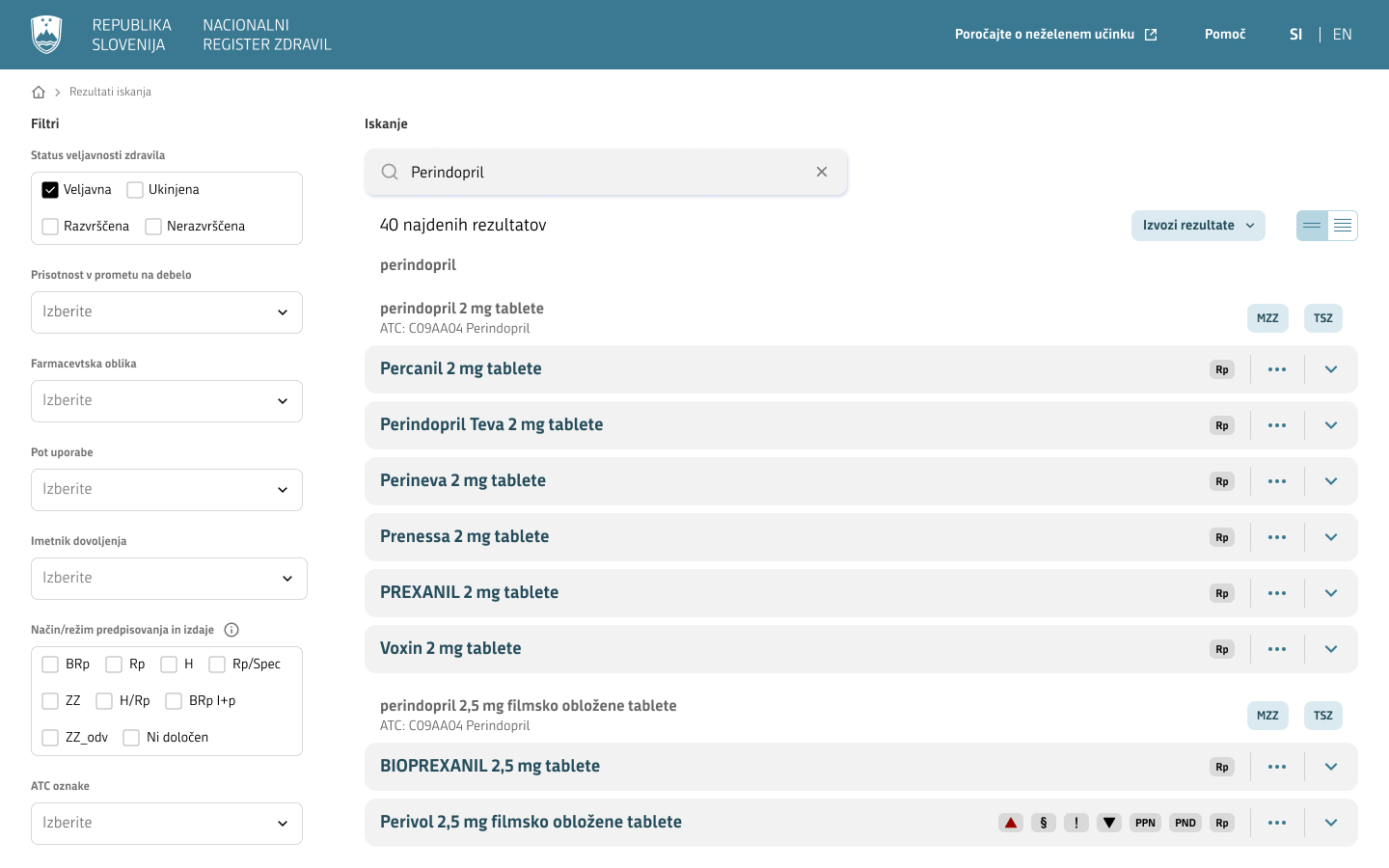Open the Perivol 2,5 mg filmsko obložene tablete entry
This screenshot has width=1389, height=868.
[x=531, y=822]
